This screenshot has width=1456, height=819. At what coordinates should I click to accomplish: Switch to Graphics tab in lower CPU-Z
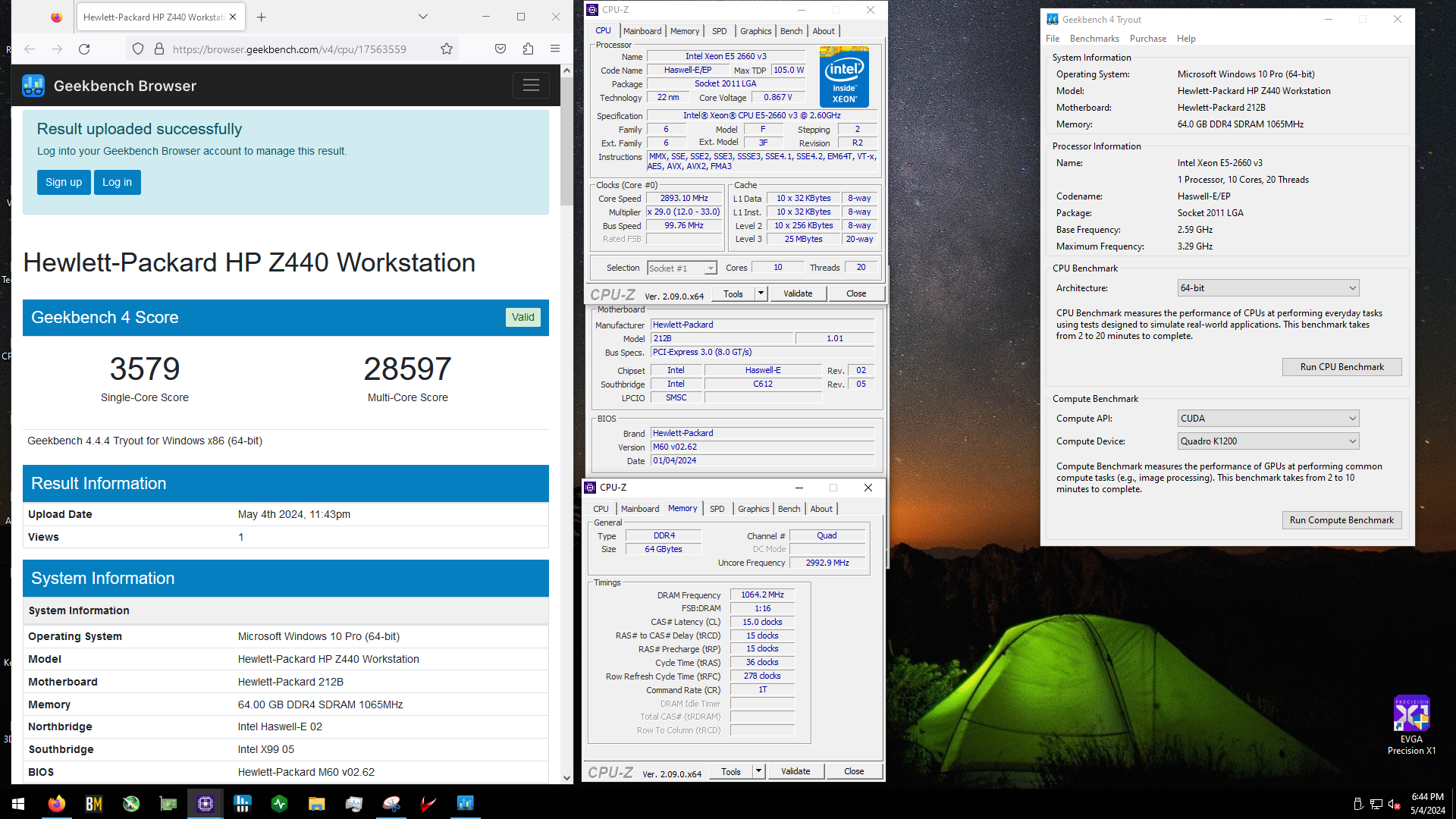[753, 509]
